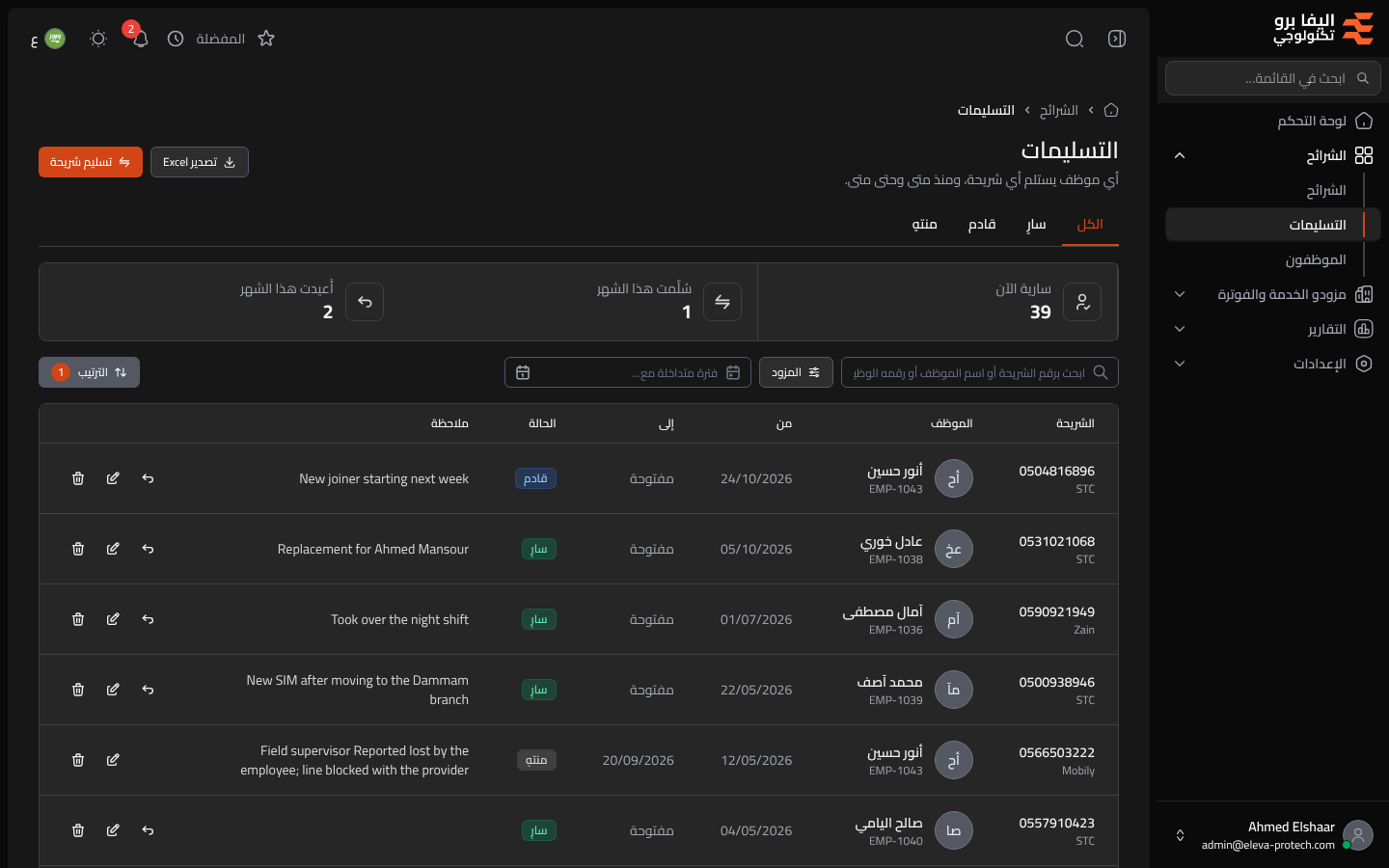
Task: Toggle light theme sun icon
Action: 98,39
